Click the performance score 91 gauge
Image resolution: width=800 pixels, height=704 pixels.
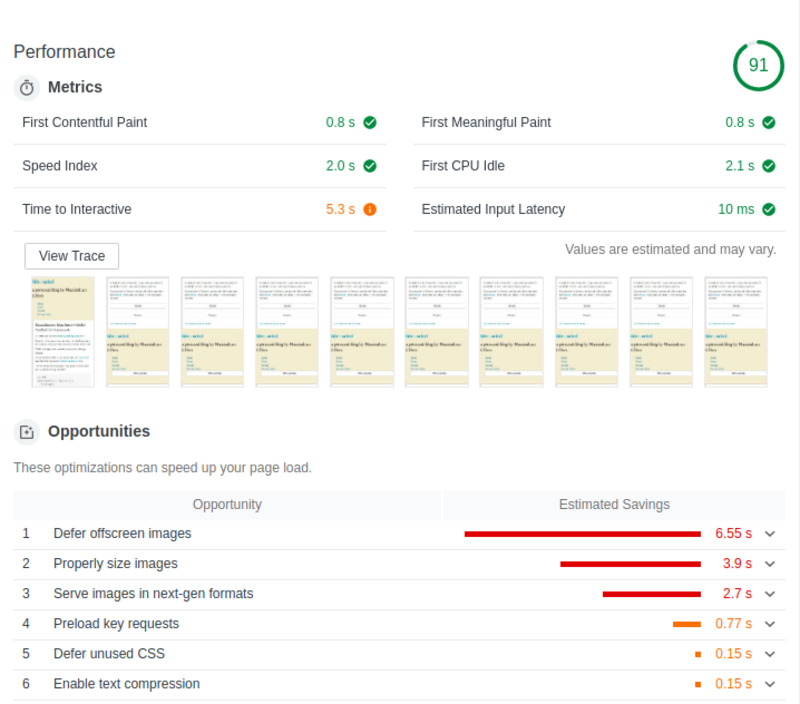click(758, 66)
